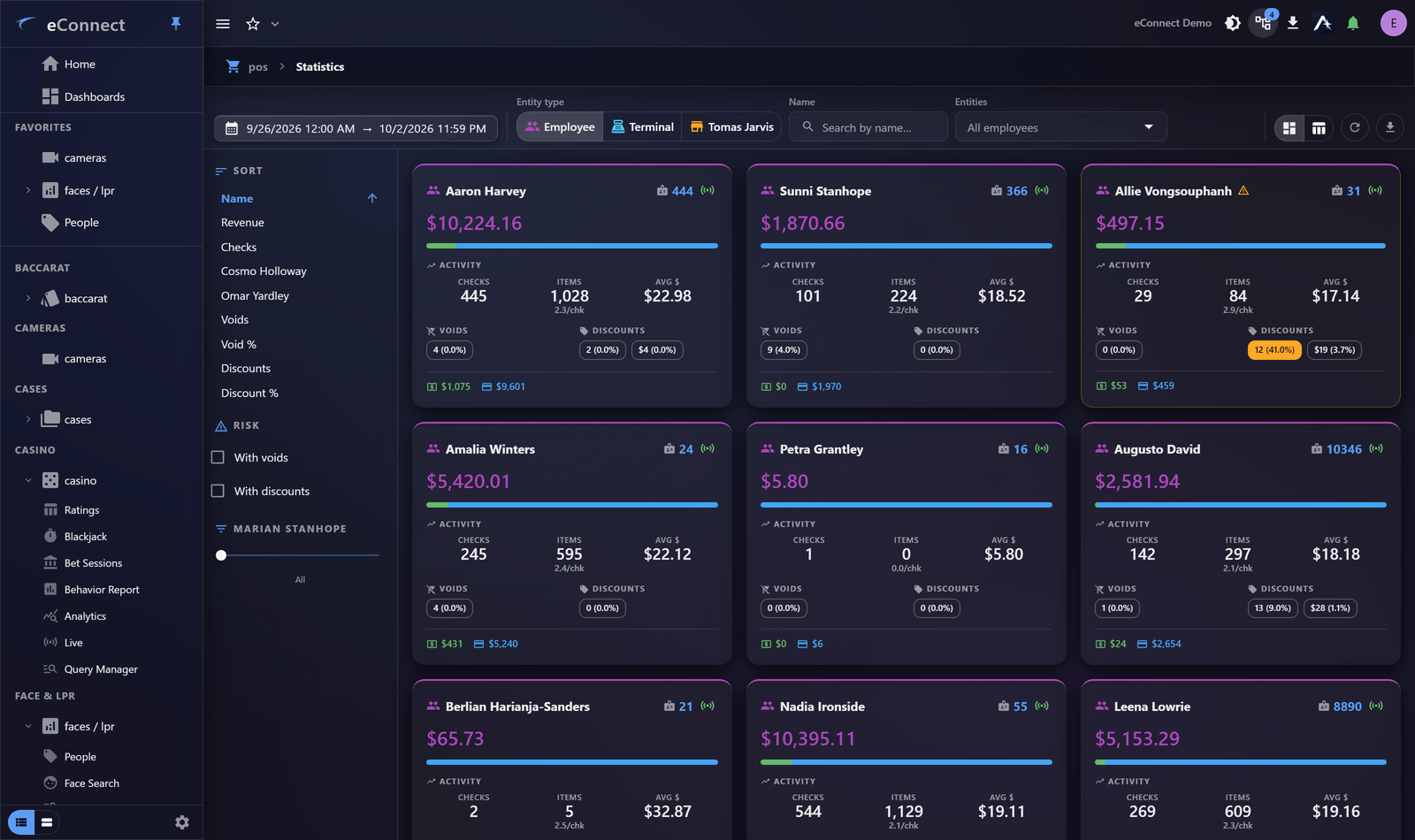This screenshot has height=840, width=1415.
Task: Open the user avatar E menu
Action: click(1394, 23)
